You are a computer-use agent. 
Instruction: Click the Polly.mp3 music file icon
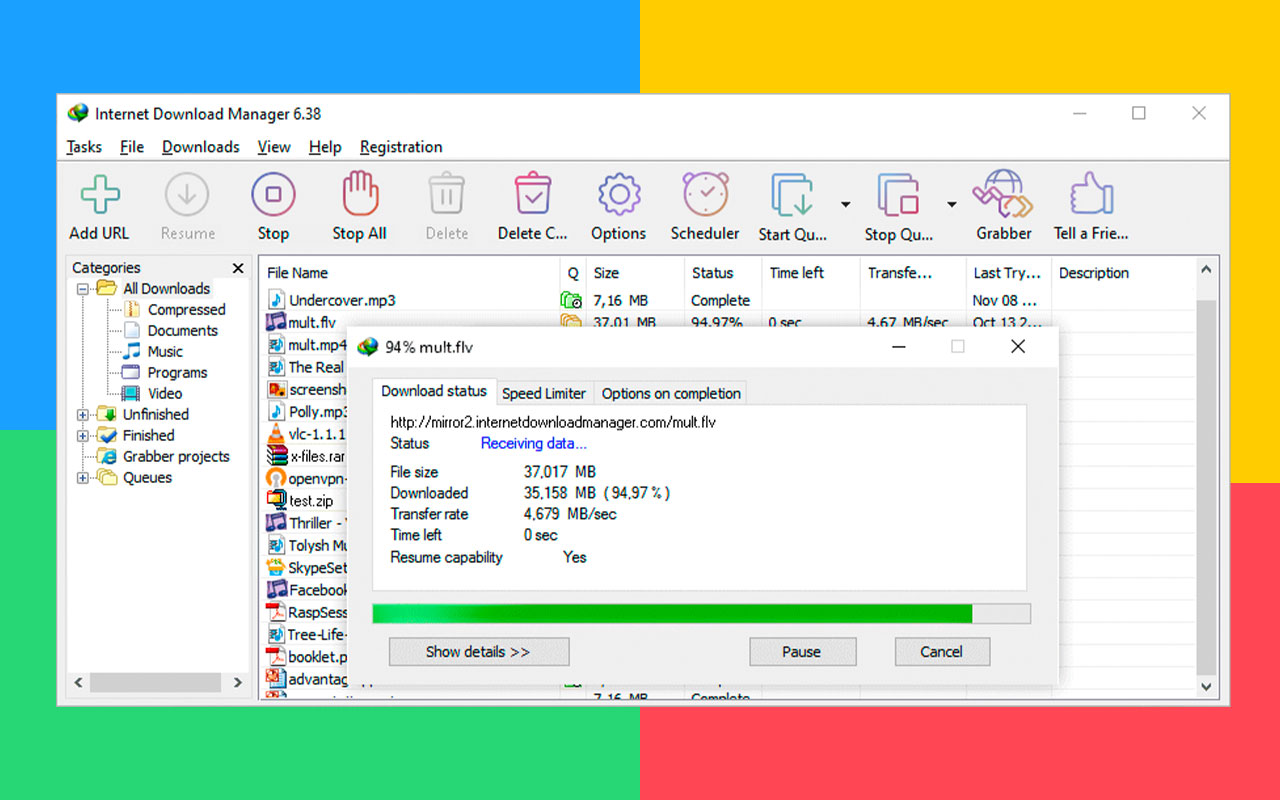tap(276, 411)
